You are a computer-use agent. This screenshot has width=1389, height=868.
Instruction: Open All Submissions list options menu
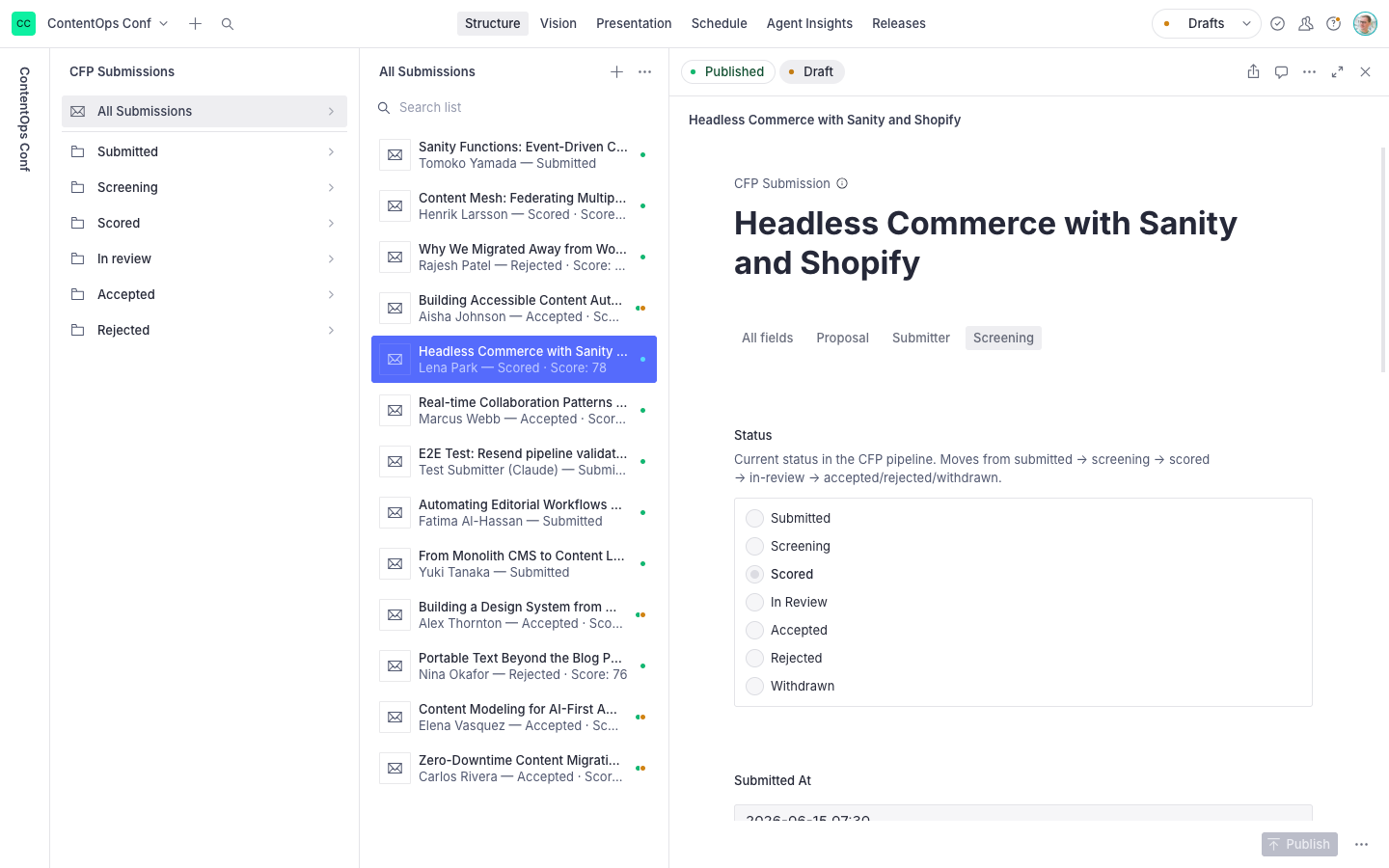(x=644, y=71)
